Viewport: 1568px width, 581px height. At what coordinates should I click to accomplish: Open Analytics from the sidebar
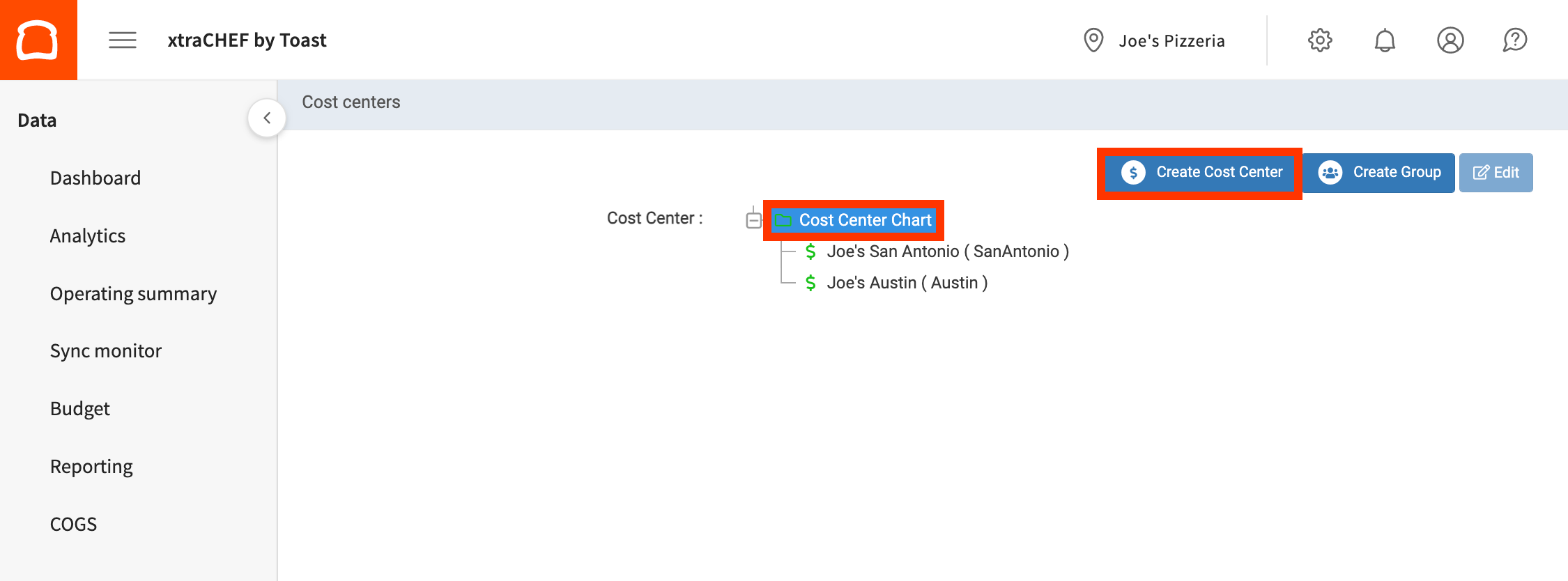coord(88,236)
